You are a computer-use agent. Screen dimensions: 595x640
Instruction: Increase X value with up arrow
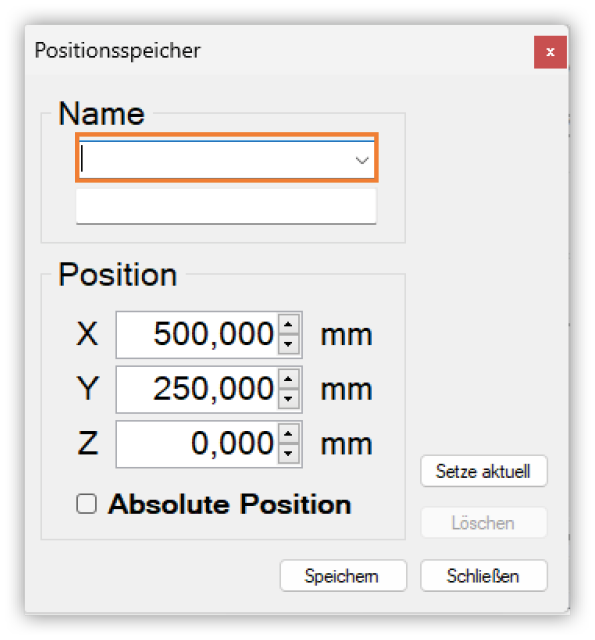coord(289,325)
